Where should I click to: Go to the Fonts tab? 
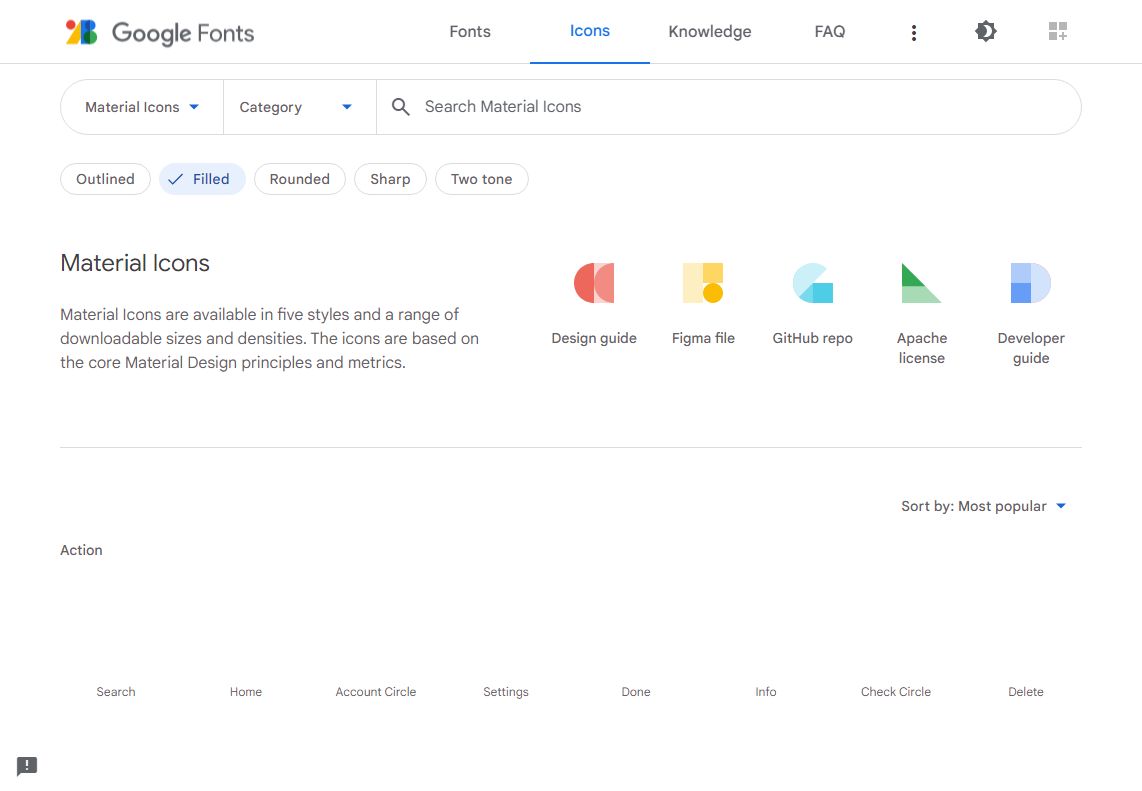pos(470,32)
